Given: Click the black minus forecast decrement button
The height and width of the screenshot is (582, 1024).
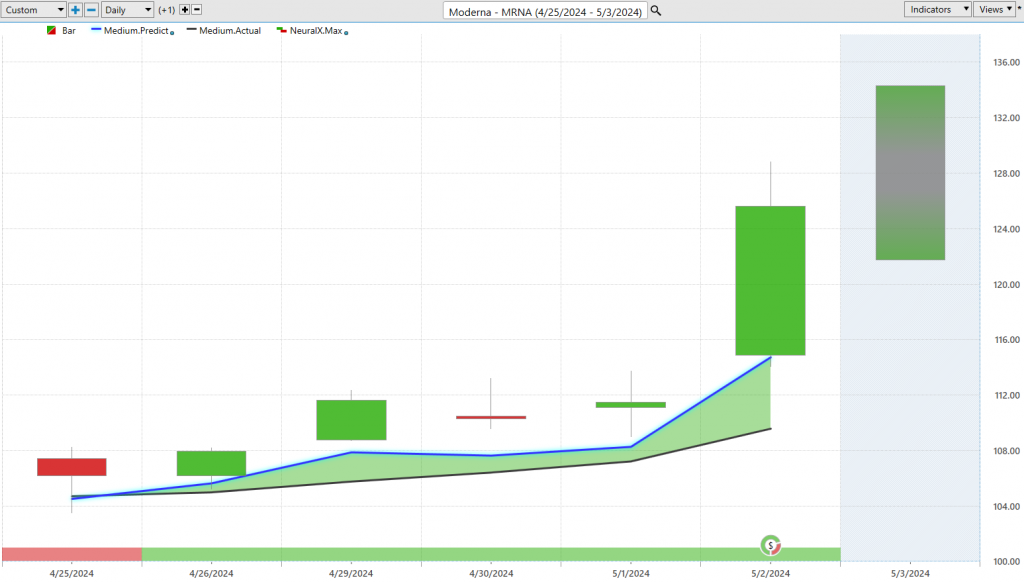Looking at the screenshot, I should click(197, 10).
